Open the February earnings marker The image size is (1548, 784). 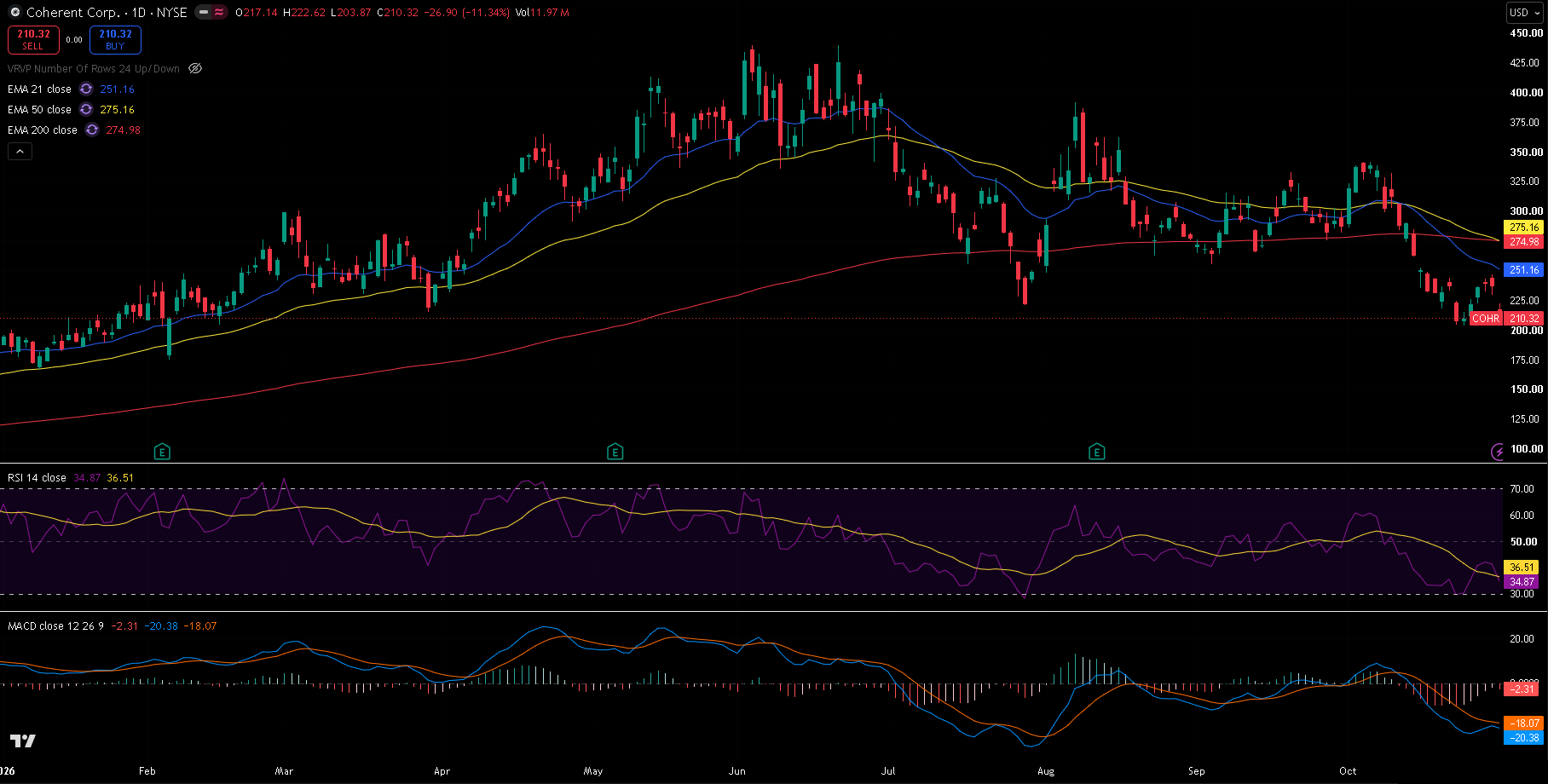[162, 452]
